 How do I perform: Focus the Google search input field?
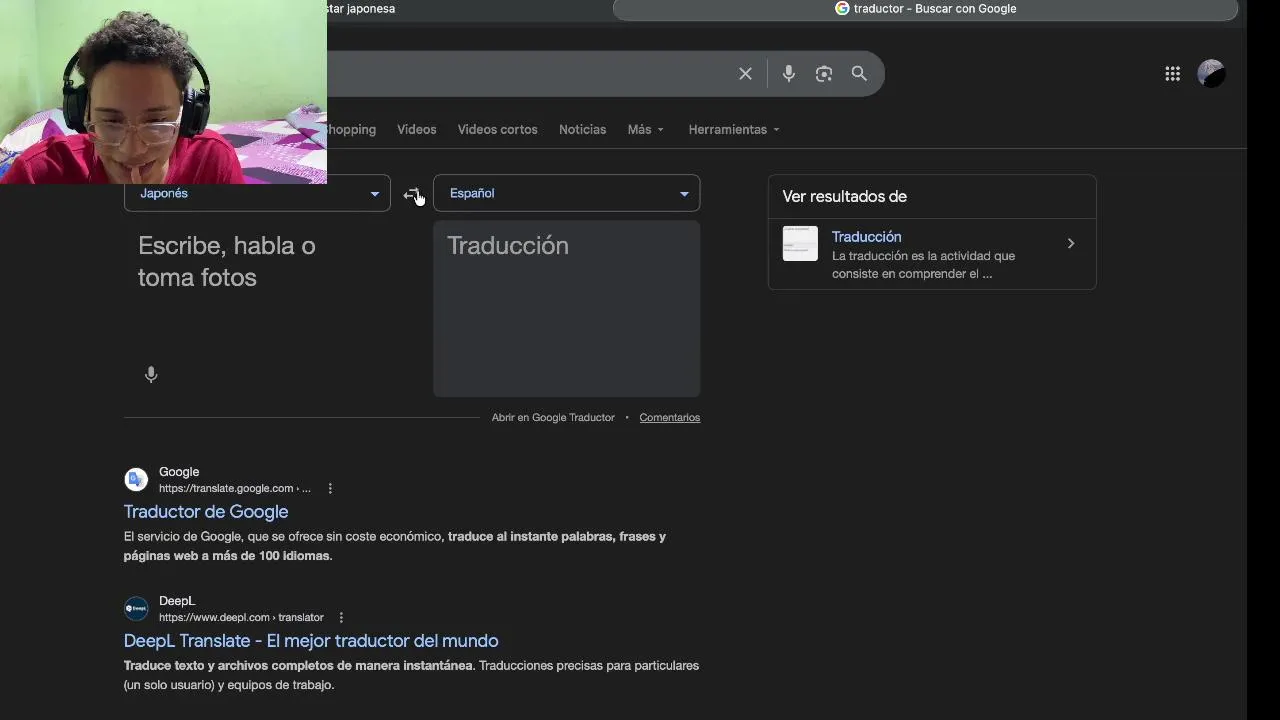tap(530, 74)
